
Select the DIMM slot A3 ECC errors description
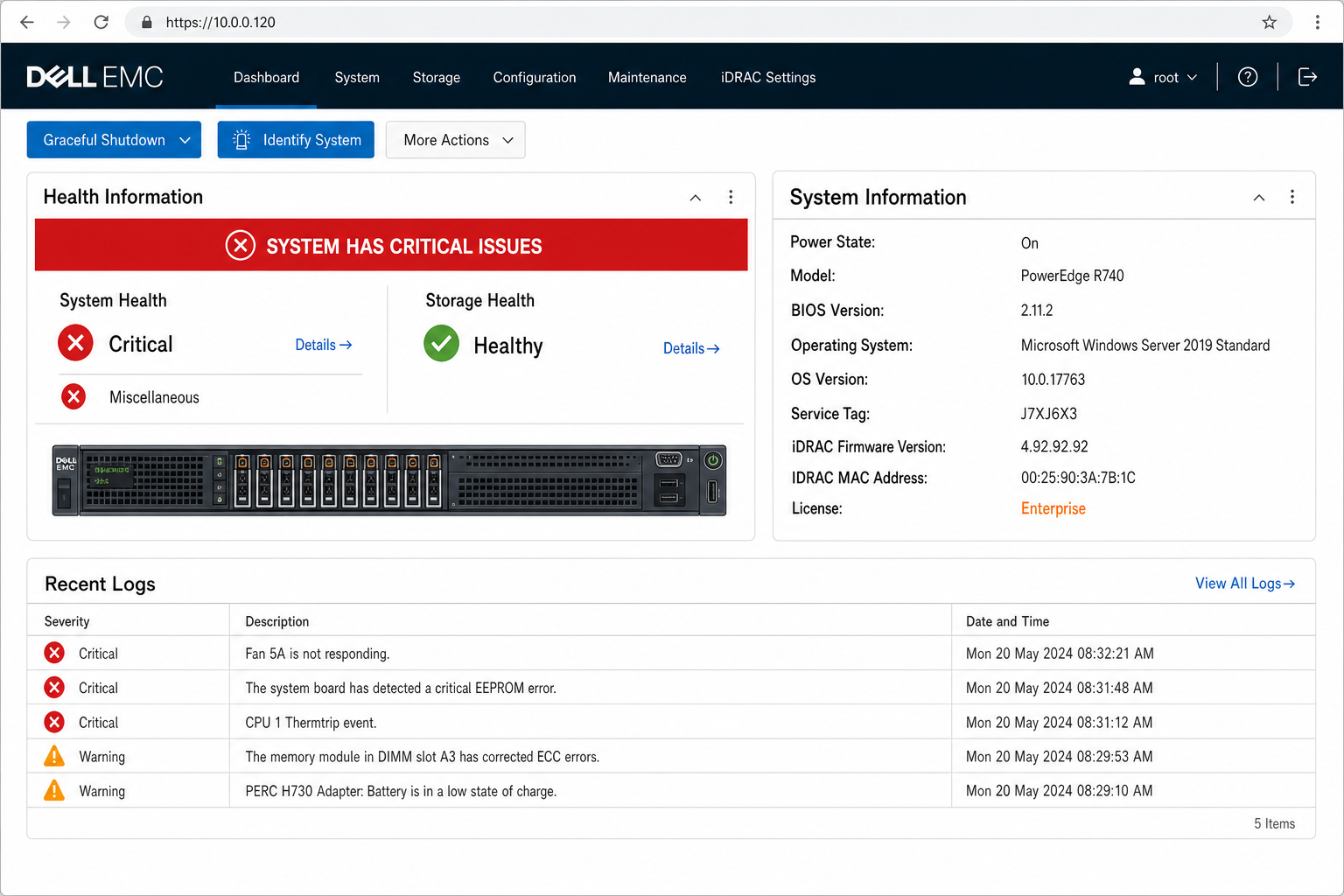(x=423, y=757)
